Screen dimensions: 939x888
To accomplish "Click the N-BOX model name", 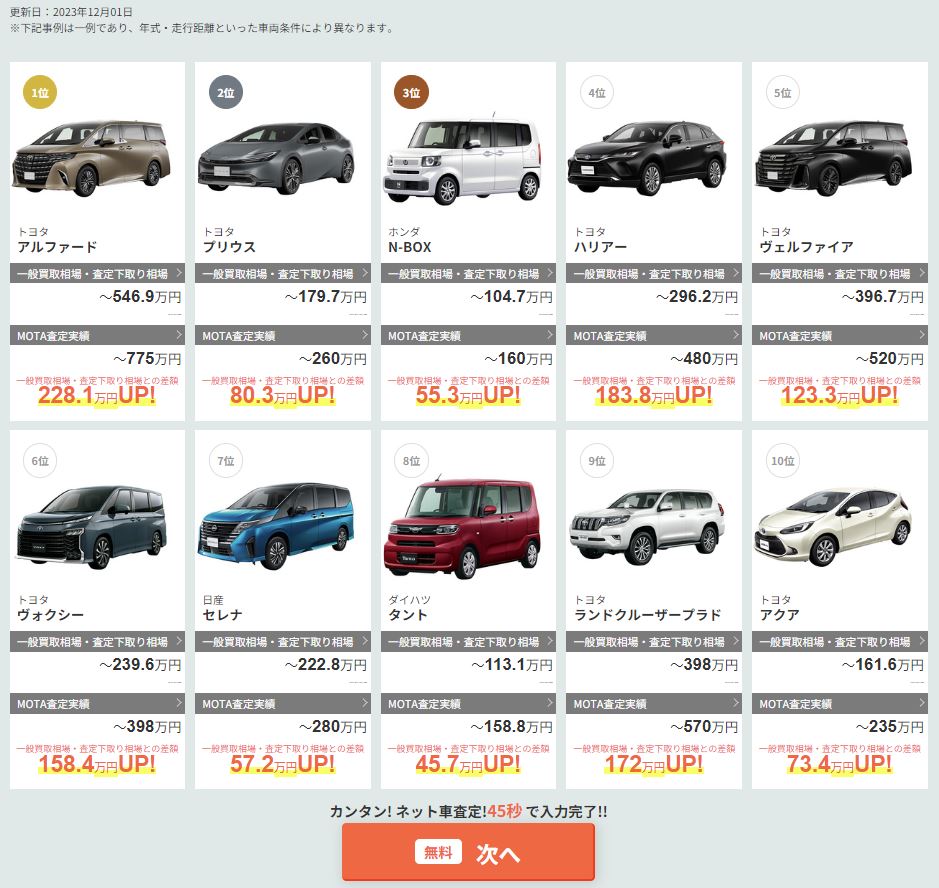I will point(410,247).
